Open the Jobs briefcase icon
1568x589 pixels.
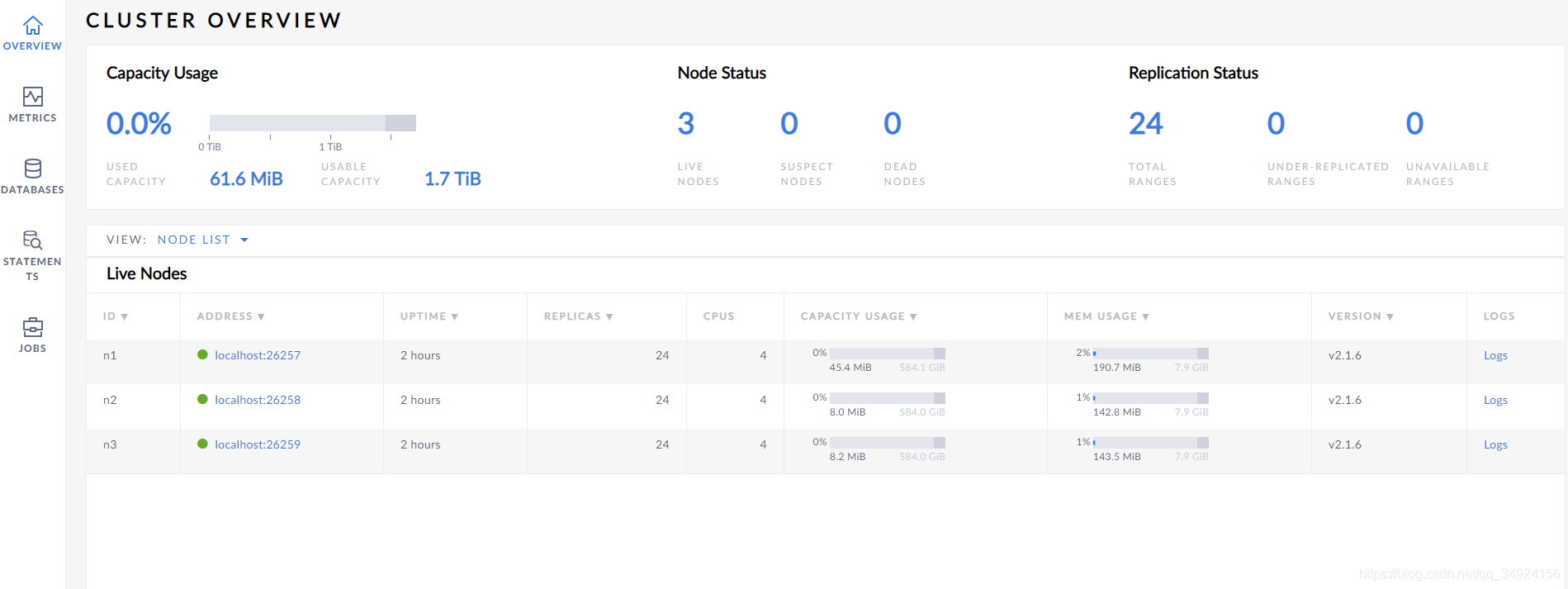click(32, 327)
